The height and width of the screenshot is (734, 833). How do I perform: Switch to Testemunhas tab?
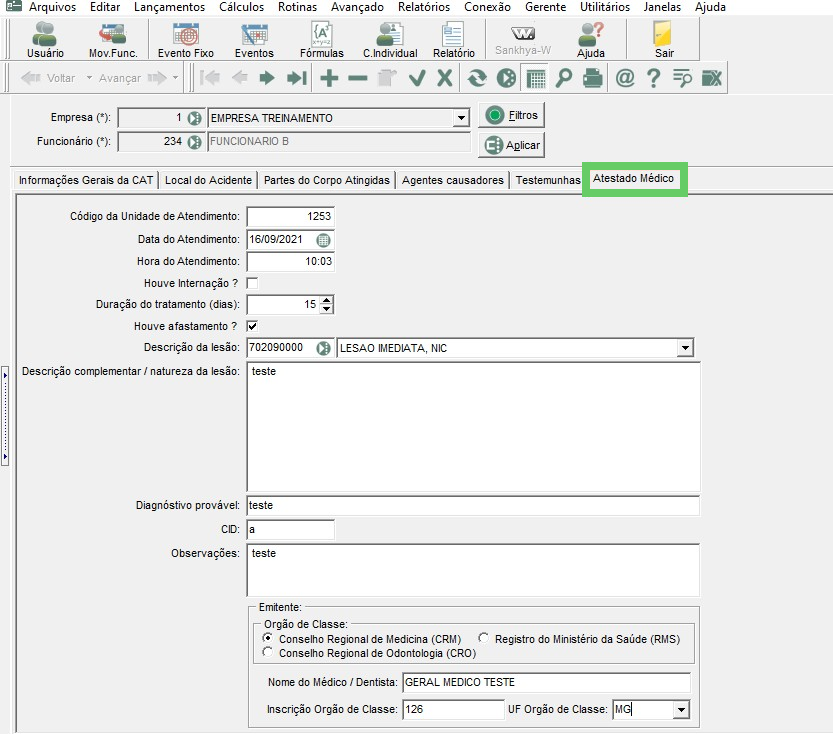click(548, 180)
